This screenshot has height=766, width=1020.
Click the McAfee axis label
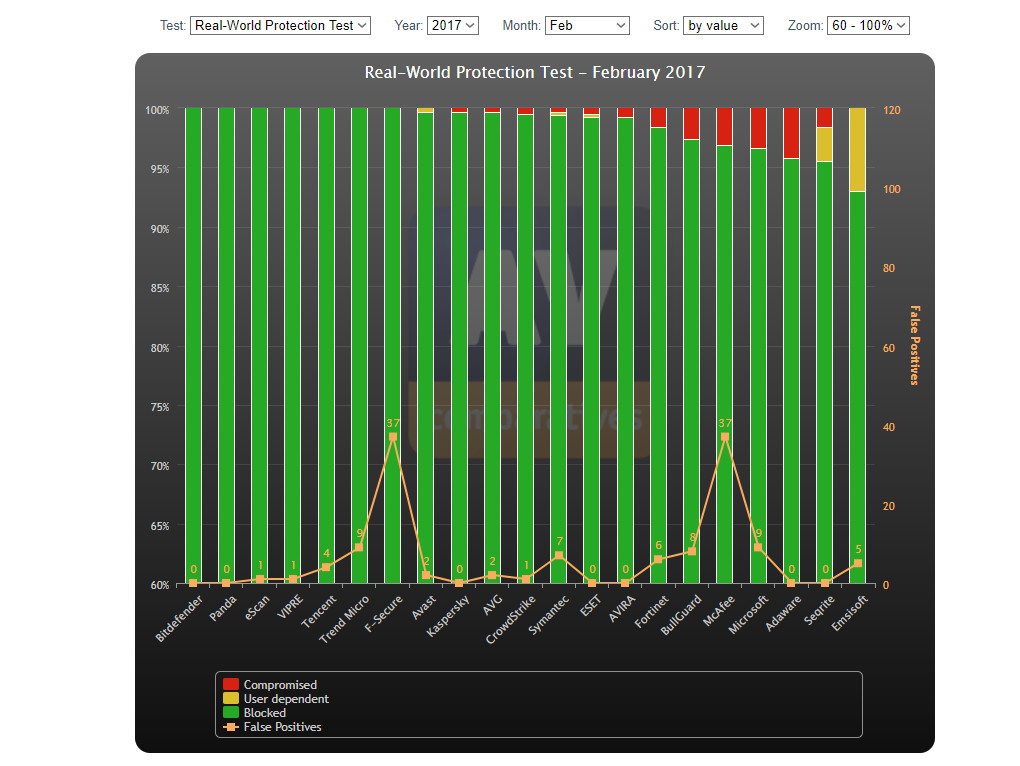[x=719, y=611]
